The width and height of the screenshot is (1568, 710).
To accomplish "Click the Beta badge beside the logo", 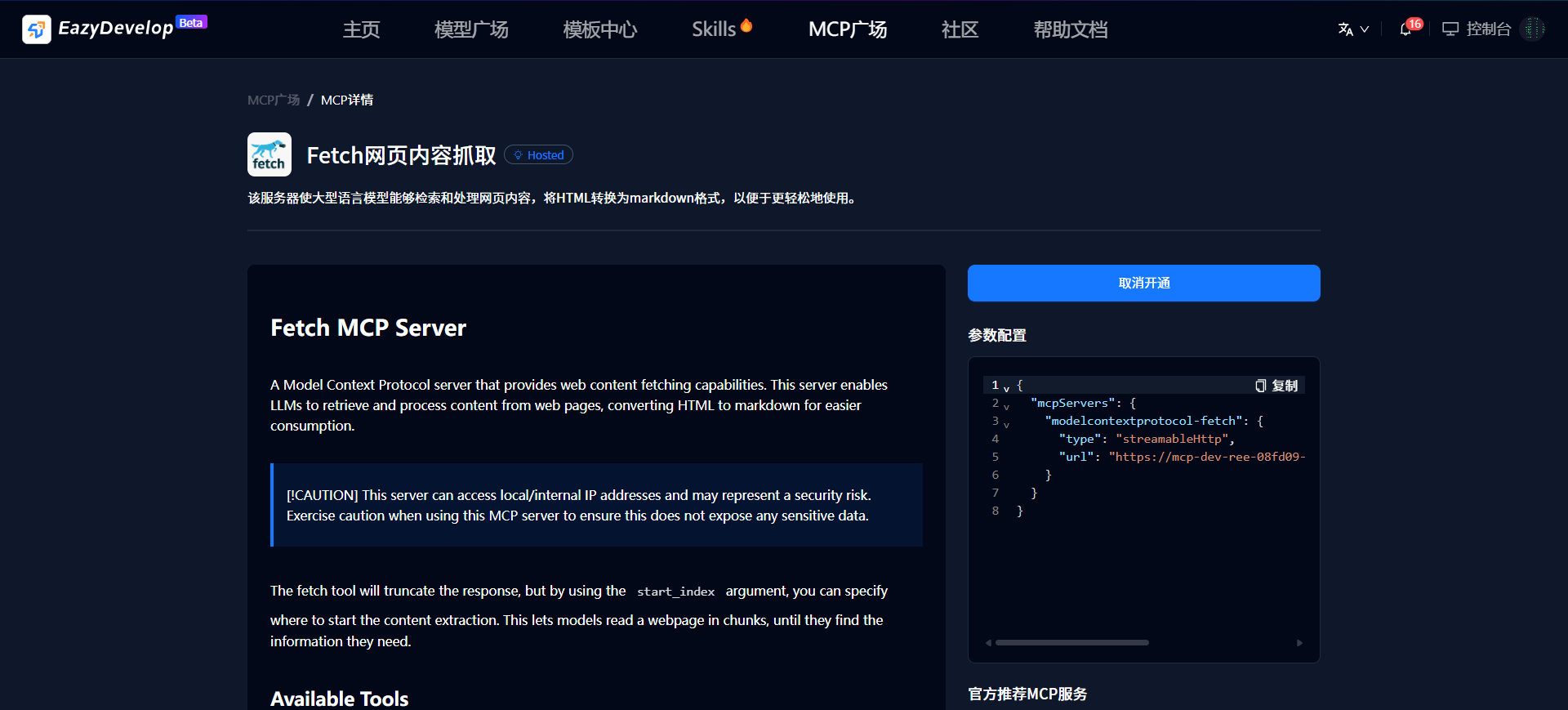I will 191,23.
